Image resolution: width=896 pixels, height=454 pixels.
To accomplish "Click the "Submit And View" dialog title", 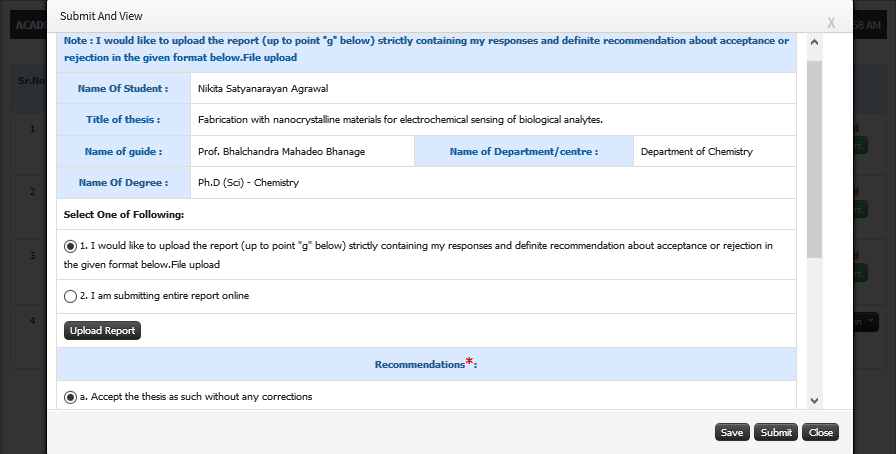I will (101, 16).
